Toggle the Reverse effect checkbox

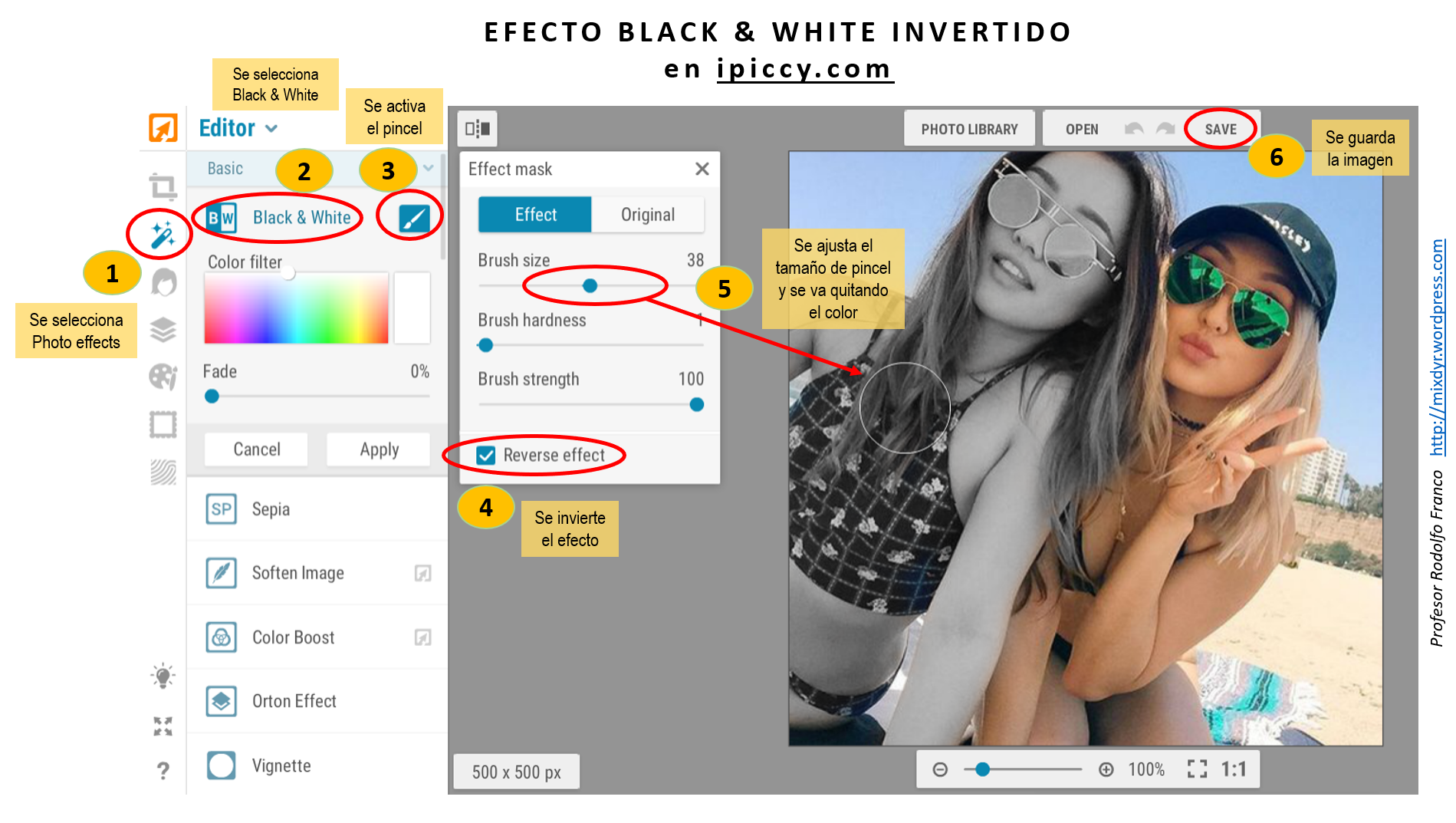click(x=486, y=456)
